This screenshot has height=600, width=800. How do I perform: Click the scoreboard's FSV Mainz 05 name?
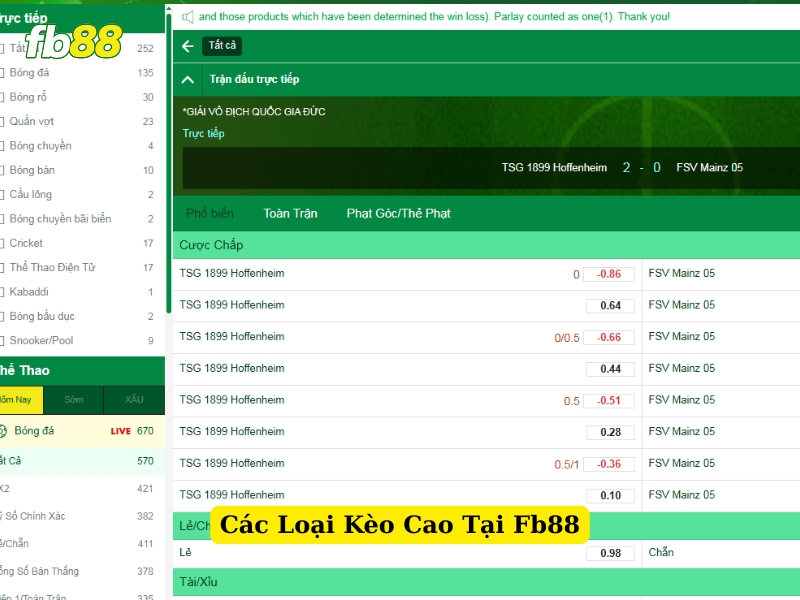point(709,168)
